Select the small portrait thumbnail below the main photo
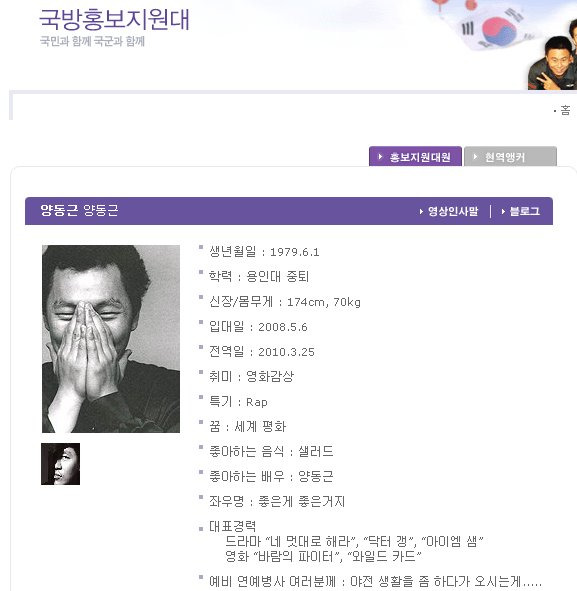The width and height of the screenshot is (577, 591). (60, 464)
